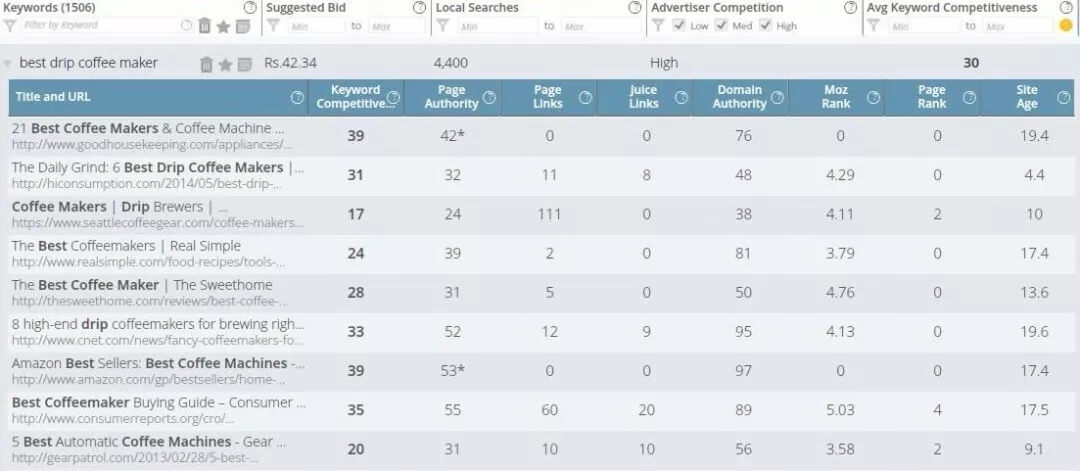The width and height of the screenshot is (1080, 471).
Task: Uncheck the Med competition checkbox
Action: [722, 25]
